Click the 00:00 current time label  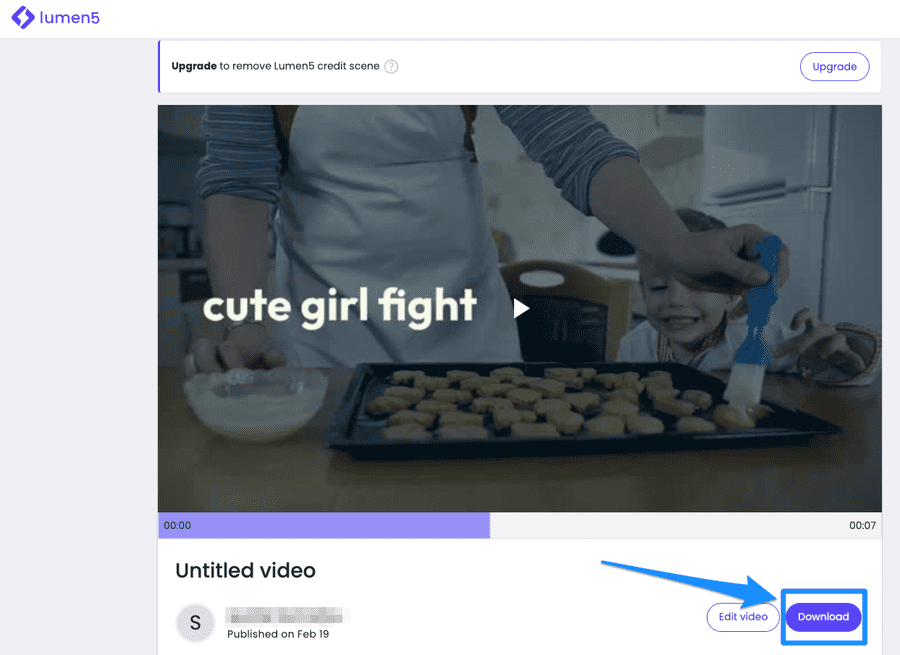click(177, 525)
